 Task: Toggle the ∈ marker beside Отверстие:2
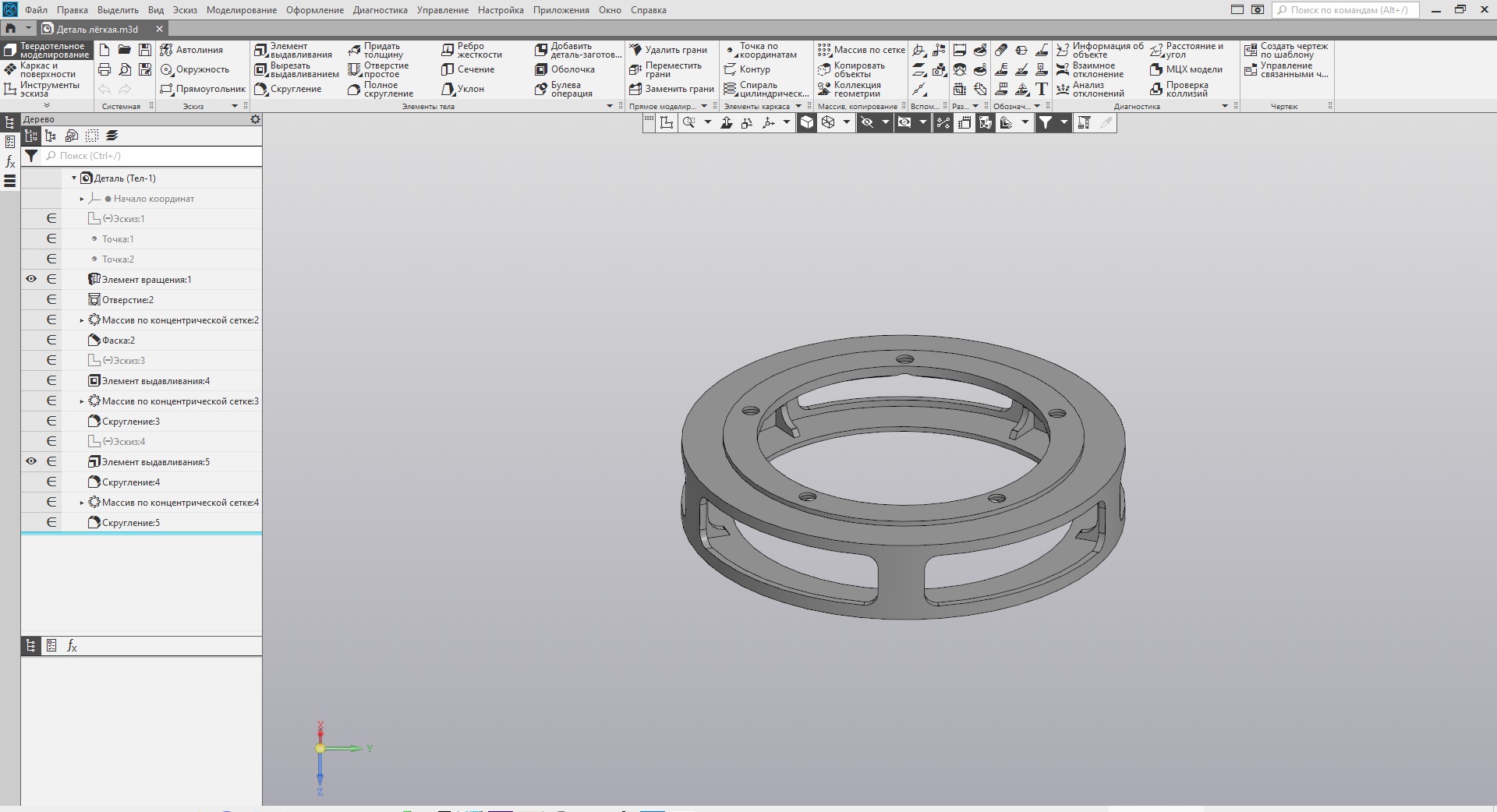click(51, 299)
